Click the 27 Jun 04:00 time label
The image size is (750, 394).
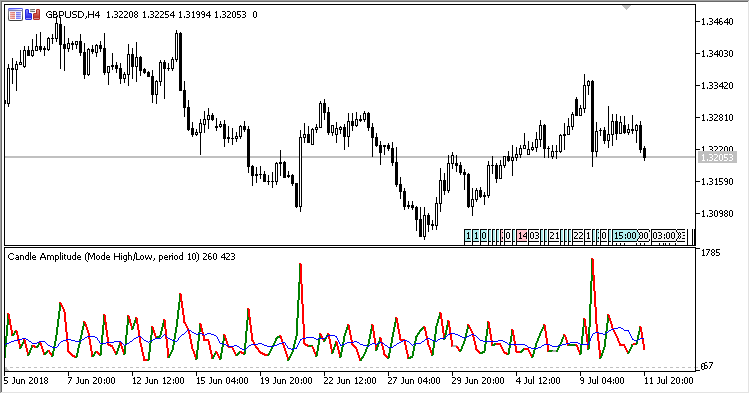point(415,381)
